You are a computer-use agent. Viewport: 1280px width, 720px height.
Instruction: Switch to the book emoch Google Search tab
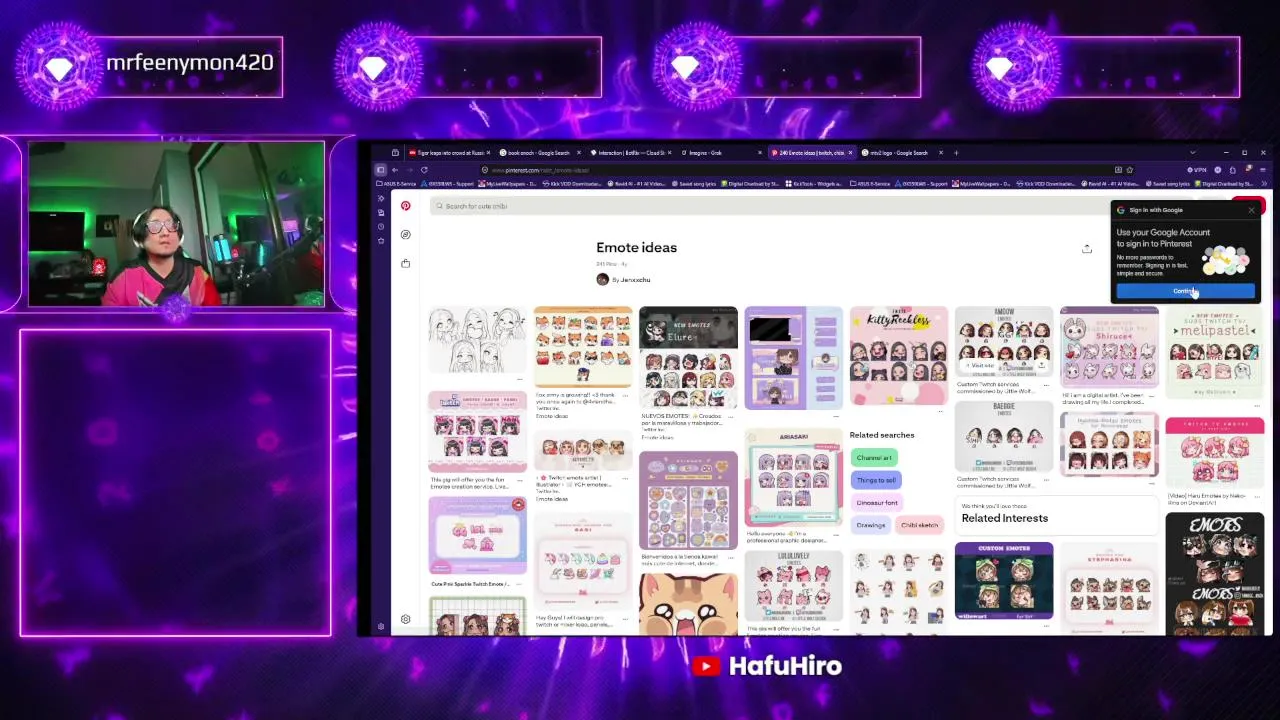click(538, 153)
